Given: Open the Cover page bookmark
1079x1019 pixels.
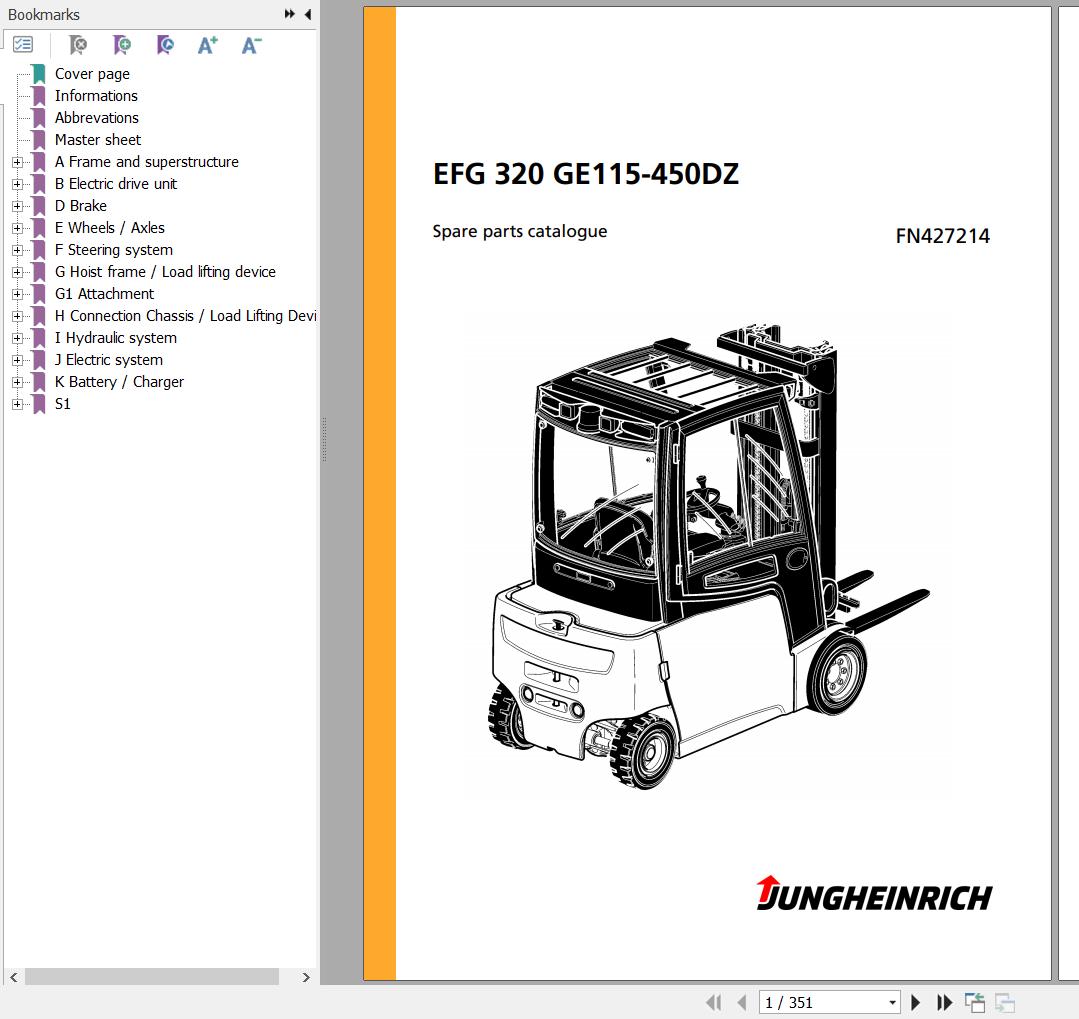Looking at the screenshot, I should pos(92,74).
